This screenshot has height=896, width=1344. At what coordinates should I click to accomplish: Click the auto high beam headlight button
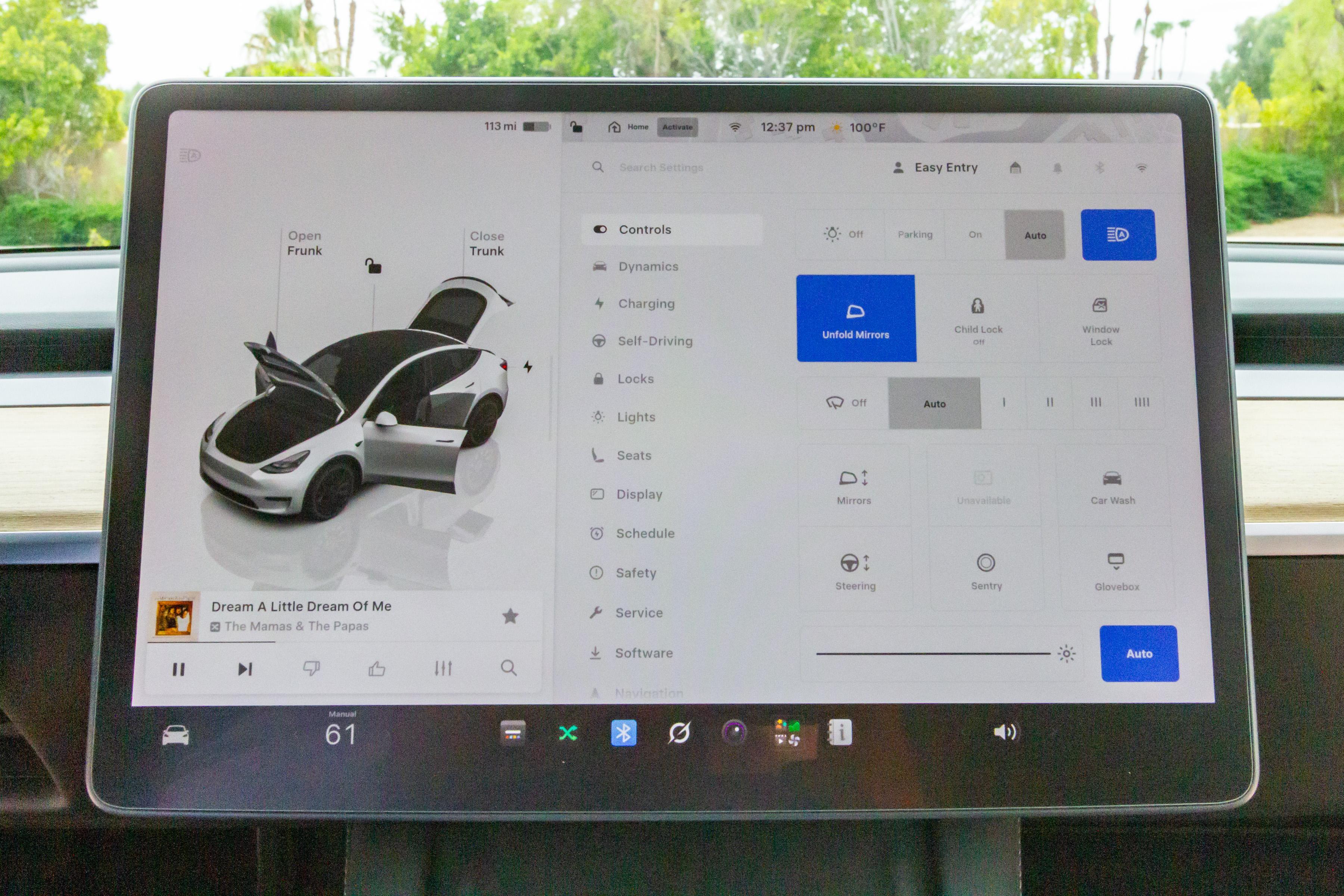click(x=1118, y=235)
